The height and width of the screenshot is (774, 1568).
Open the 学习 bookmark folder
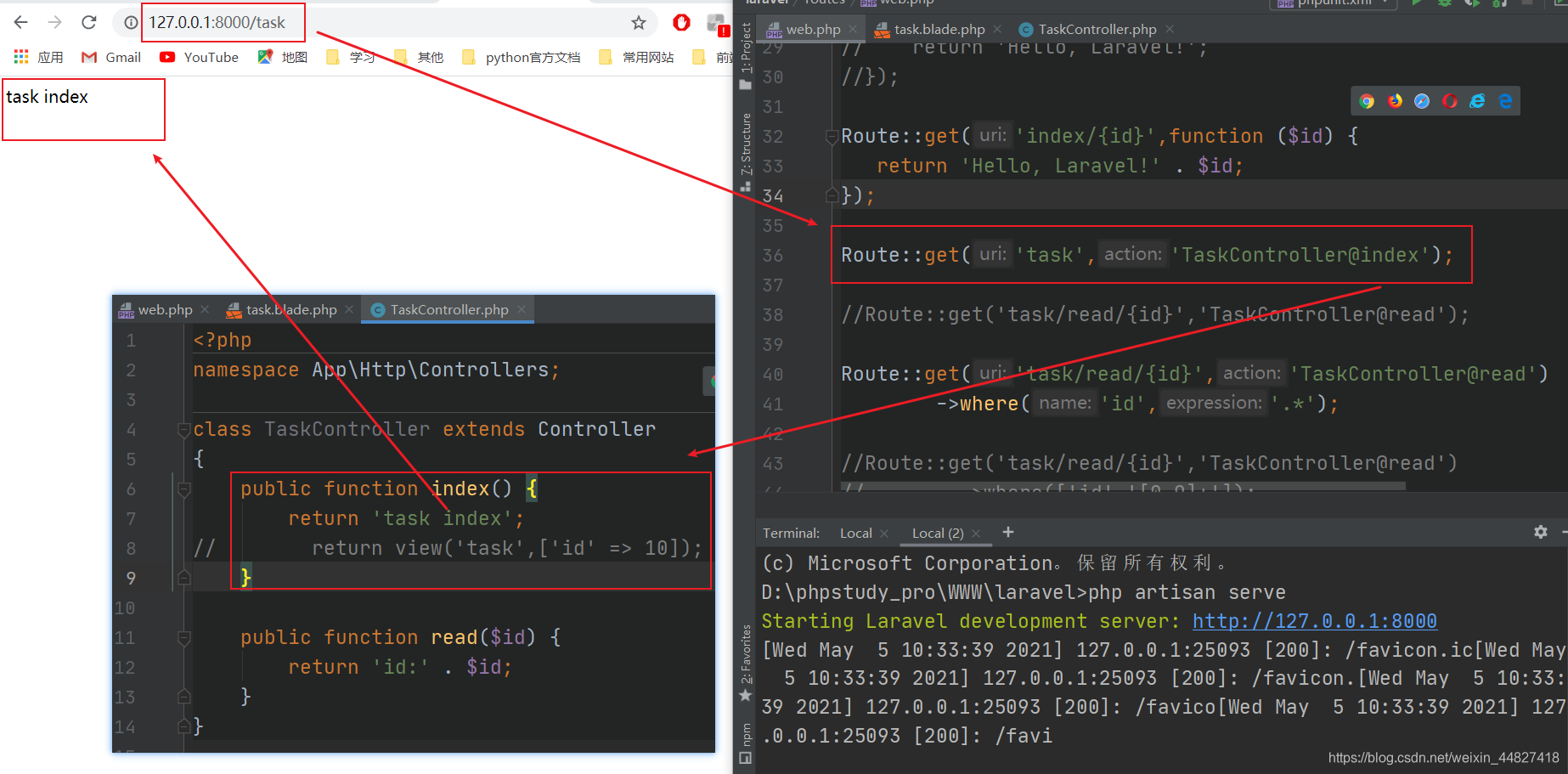pyautogui.click(x=351, y=57)
